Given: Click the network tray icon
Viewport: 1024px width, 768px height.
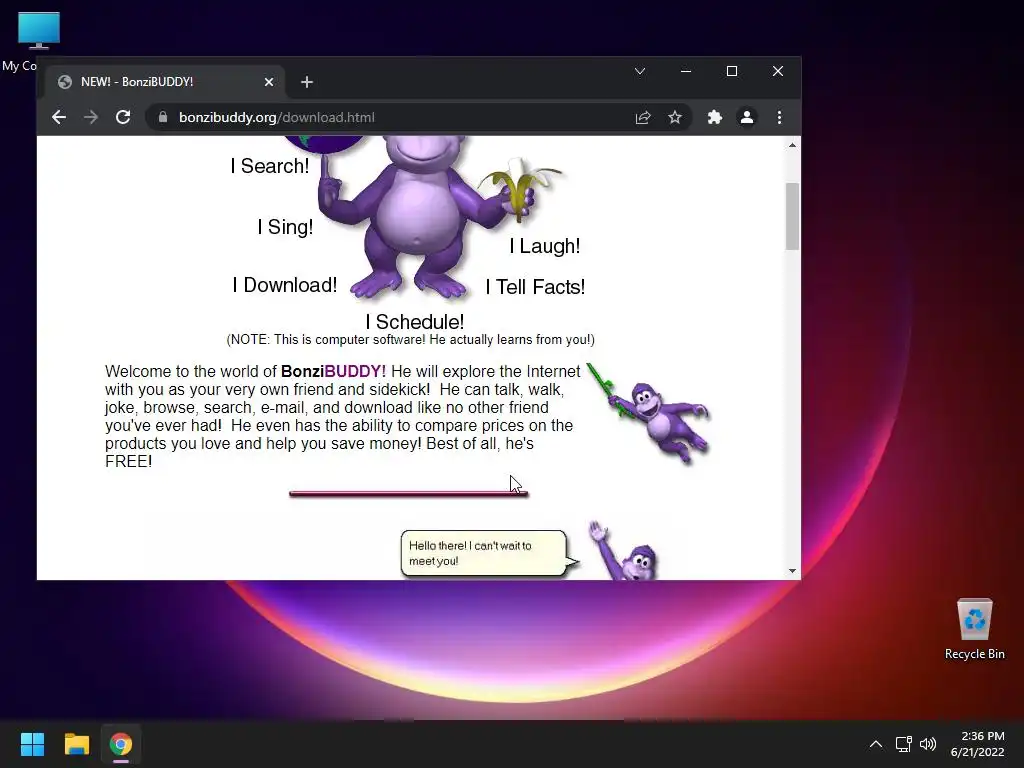Looking at the screenshot, I should tap(903, 744).
